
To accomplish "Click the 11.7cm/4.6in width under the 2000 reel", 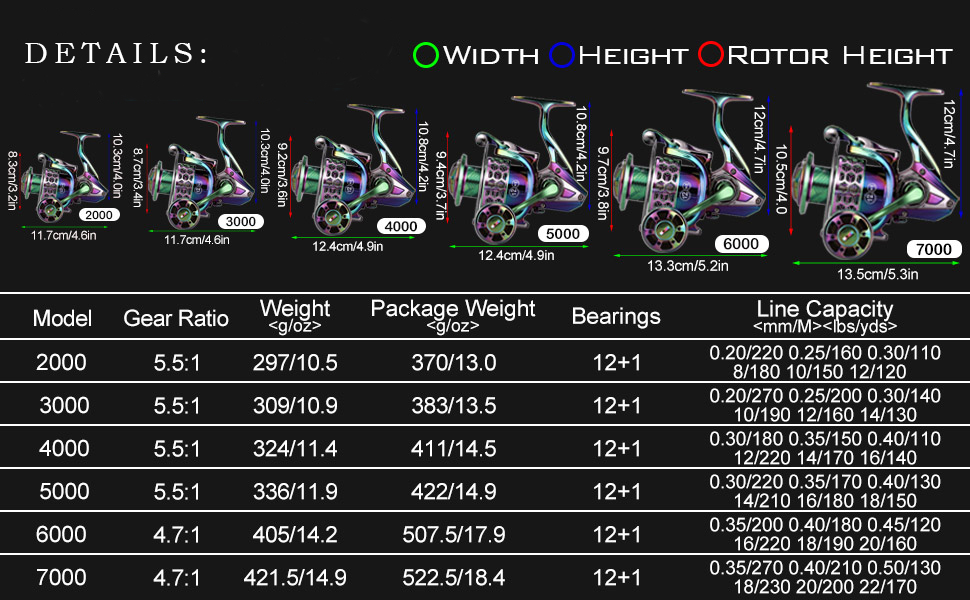I will [64, 236].
